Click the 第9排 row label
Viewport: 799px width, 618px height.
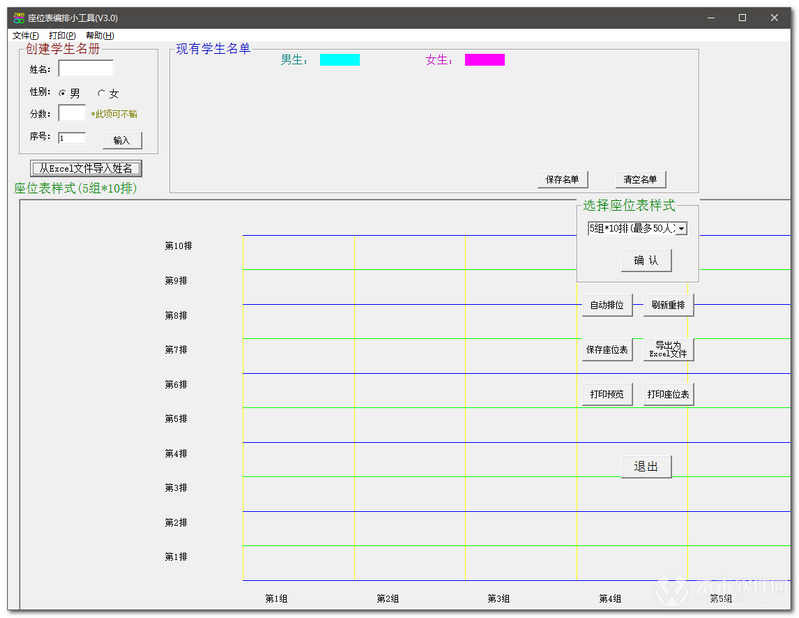176,281
